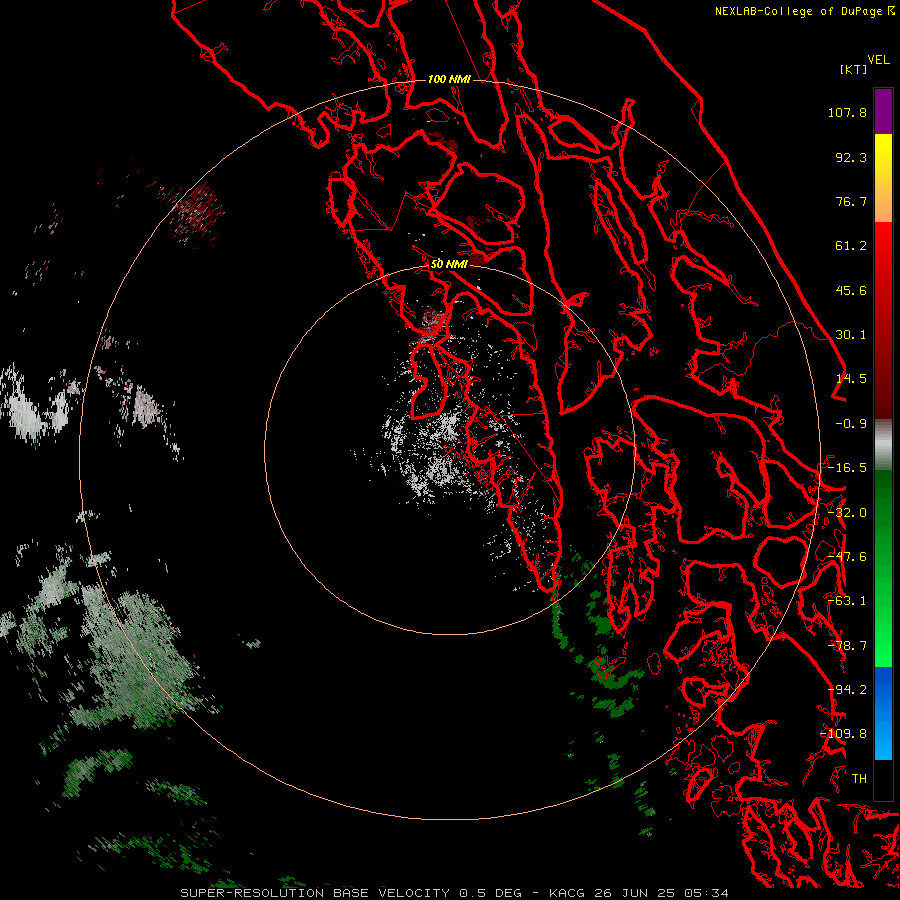Click the [KT] units label
This screenshot has height=900, width=900.
point(854,69)
